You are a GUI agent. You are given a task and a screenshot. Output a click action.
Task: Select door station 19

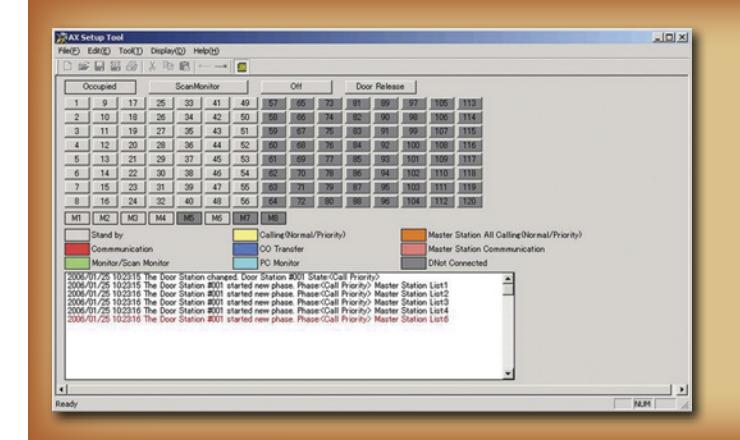point(133,131)
